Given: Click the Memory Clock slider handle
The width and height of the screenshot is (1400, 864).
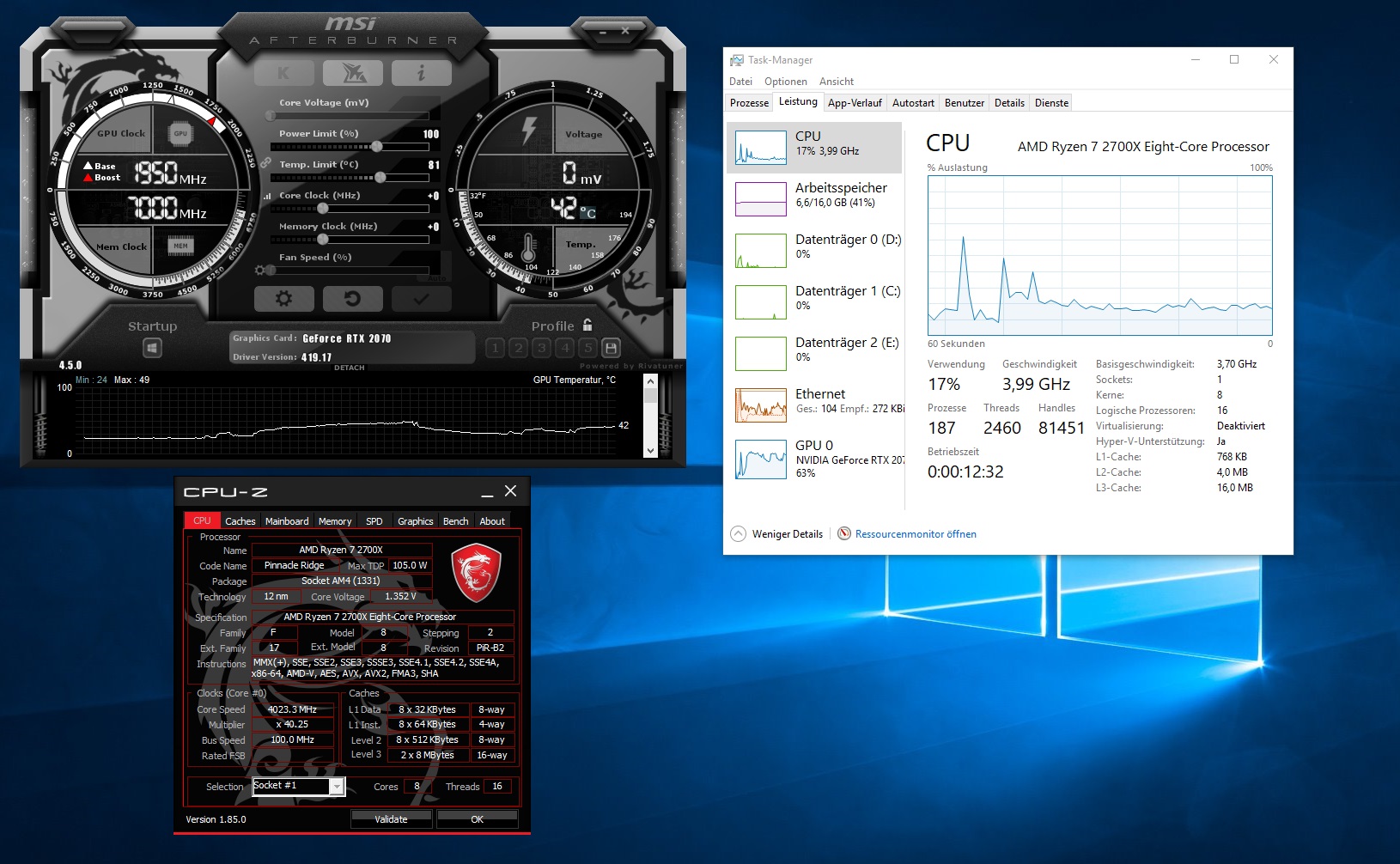Looking at the screenshot, I should click(322, 240).
